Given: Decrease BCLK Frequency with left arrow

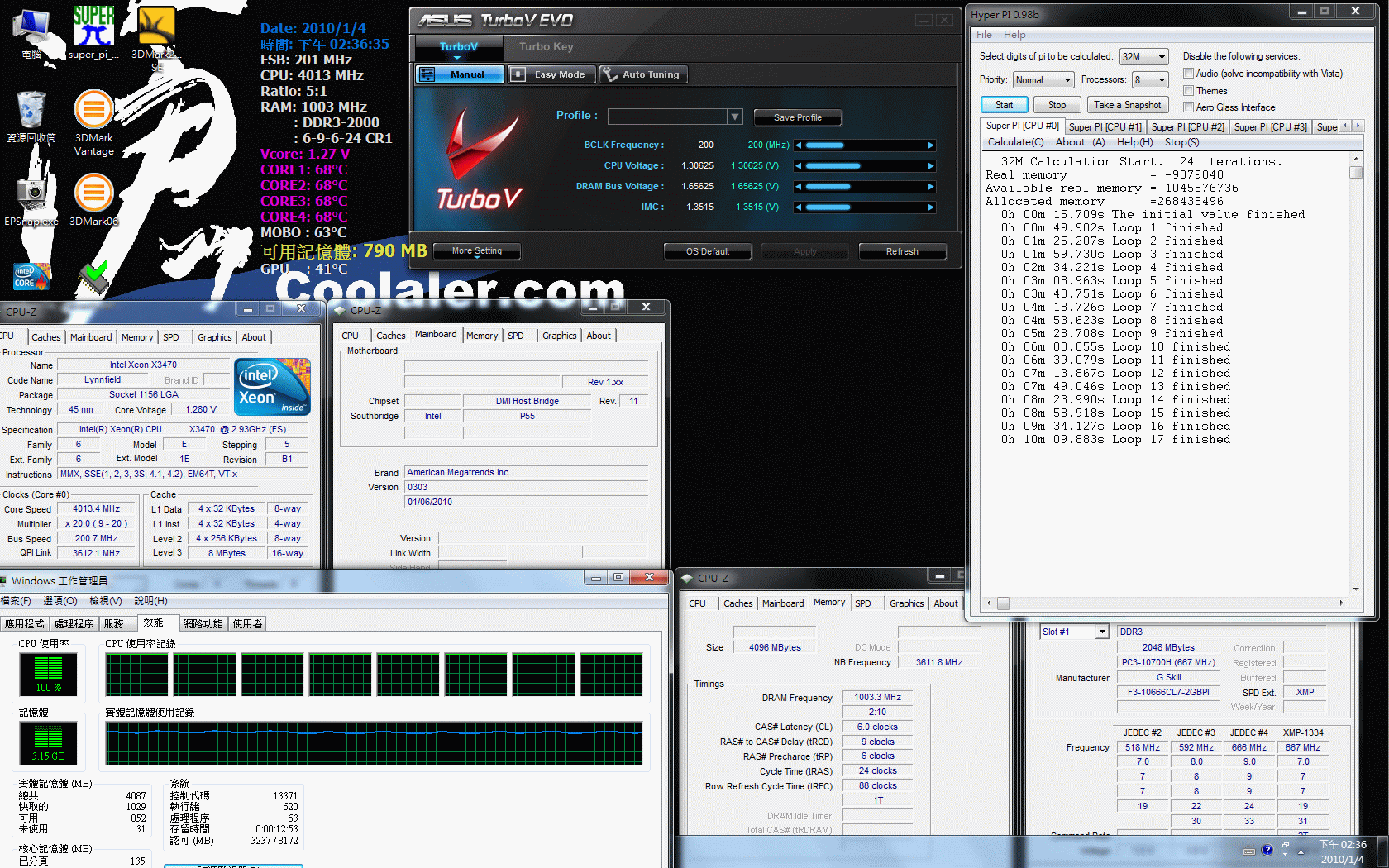Looking at the screenshot, I should pyautogui.click(x=799, y=145).
